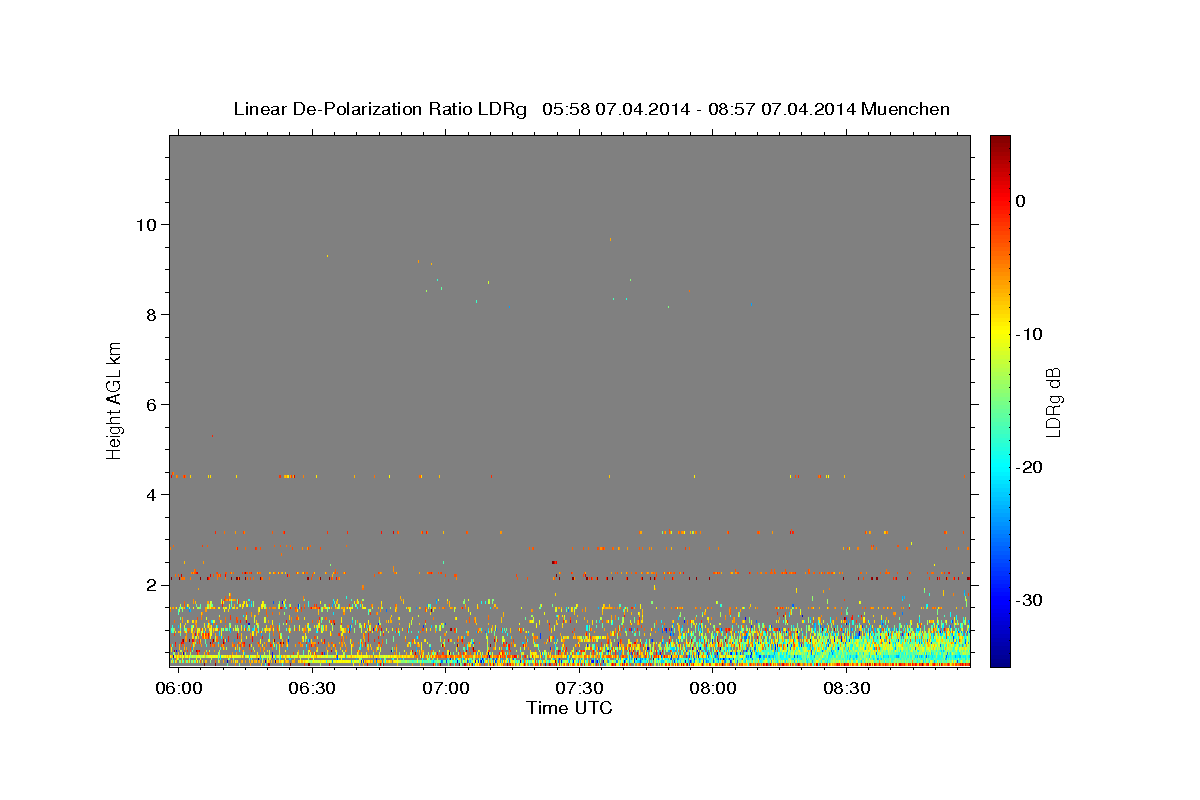Pick the dark red top of the colorbar
Image resolution: width=1200 pixels, height=800 pixels.
point(1000,142)
